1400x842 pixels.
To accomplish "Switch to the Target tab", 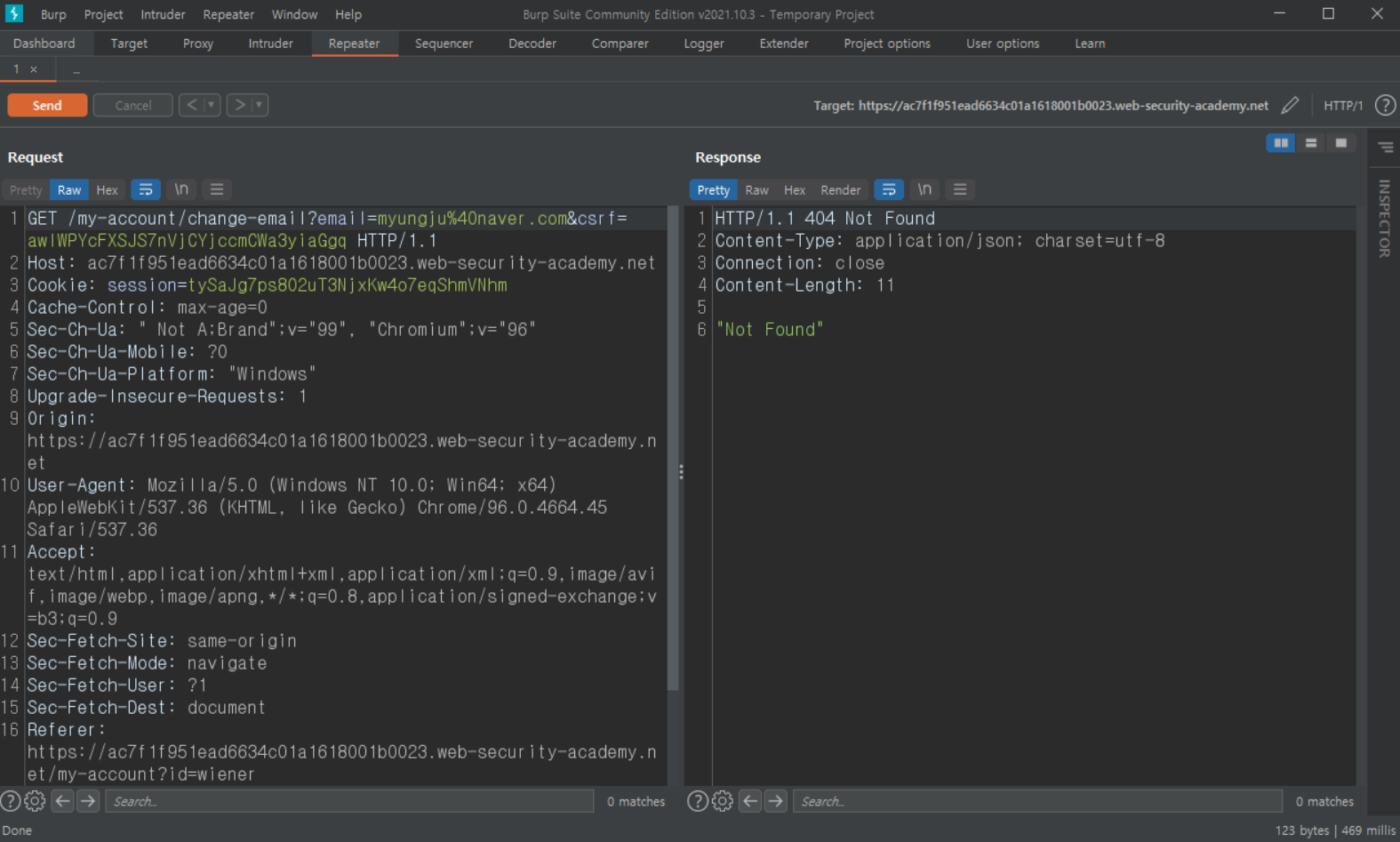I will tap(129, 43).
